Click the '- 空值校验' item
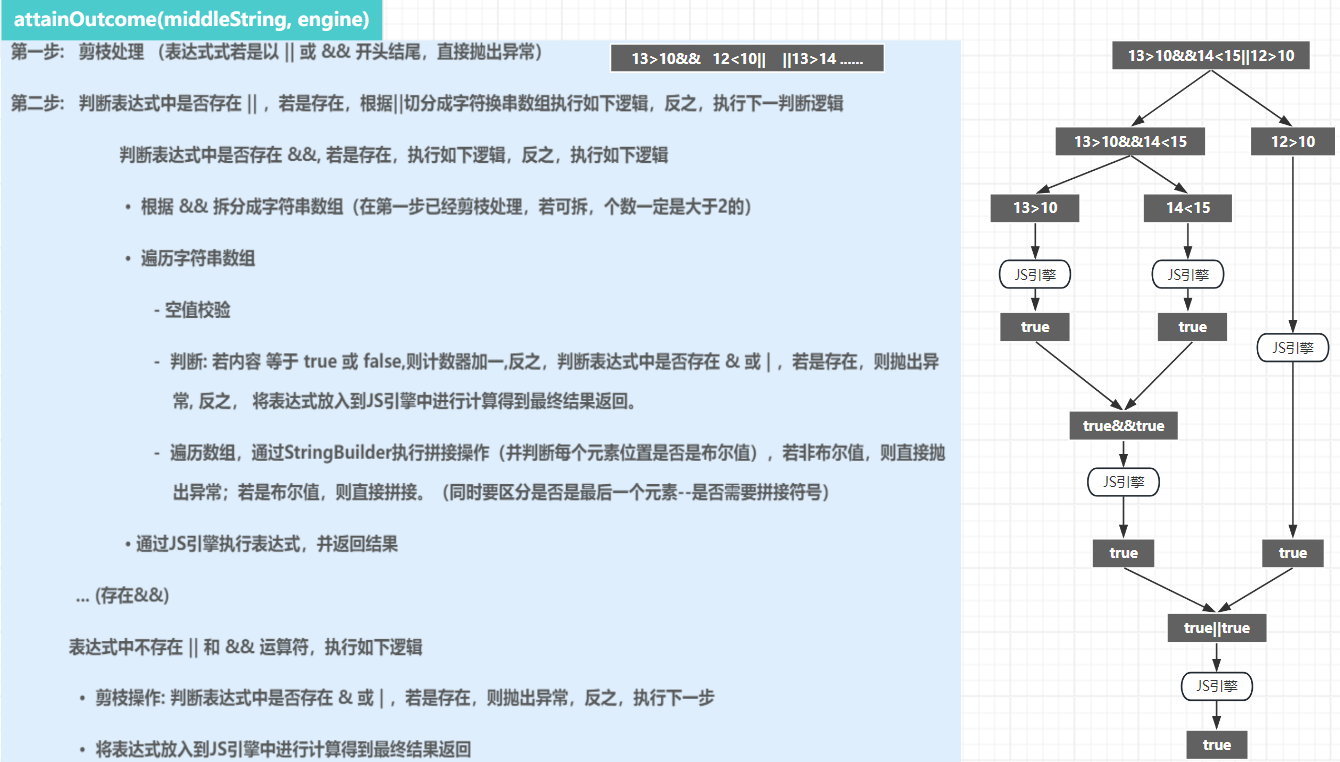This screenshot has height=762, width=1340. tap(192, 310)
